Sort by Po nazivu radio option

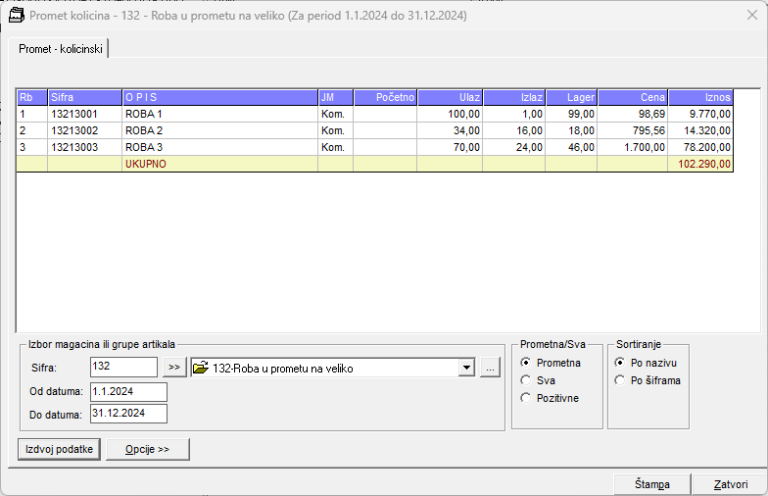[621, 363]
